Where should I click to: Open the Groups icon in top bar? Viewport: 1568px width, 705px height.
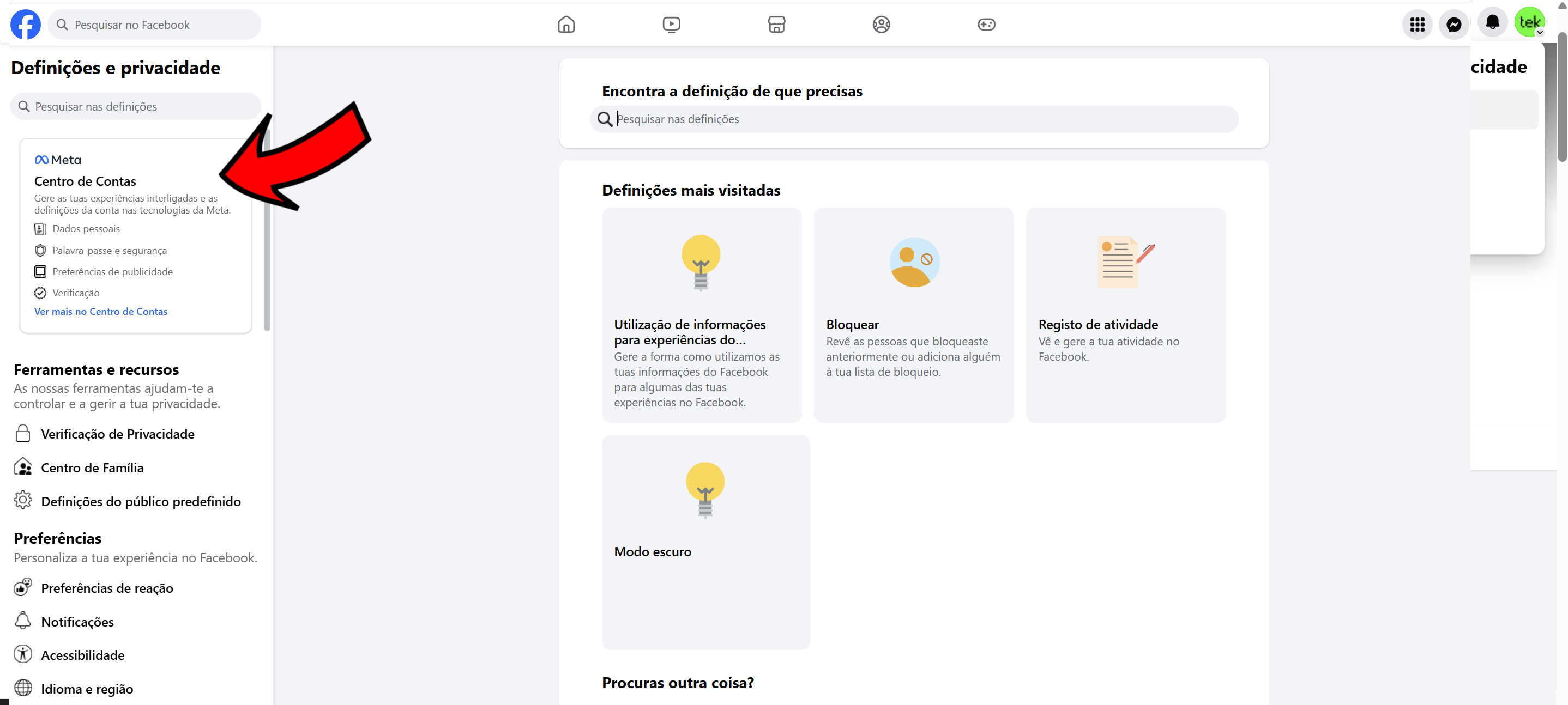(x=881, y=25)
